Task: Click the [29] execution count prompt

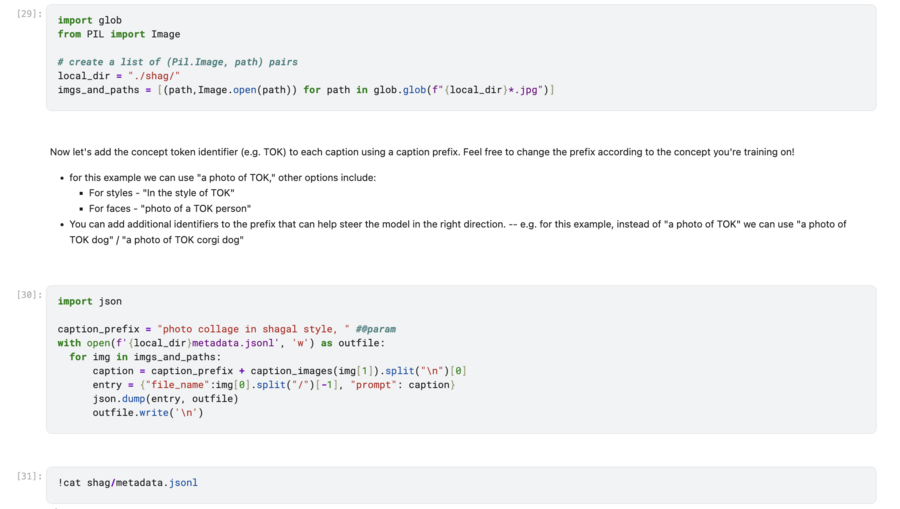Action: (x=30, y=12)
